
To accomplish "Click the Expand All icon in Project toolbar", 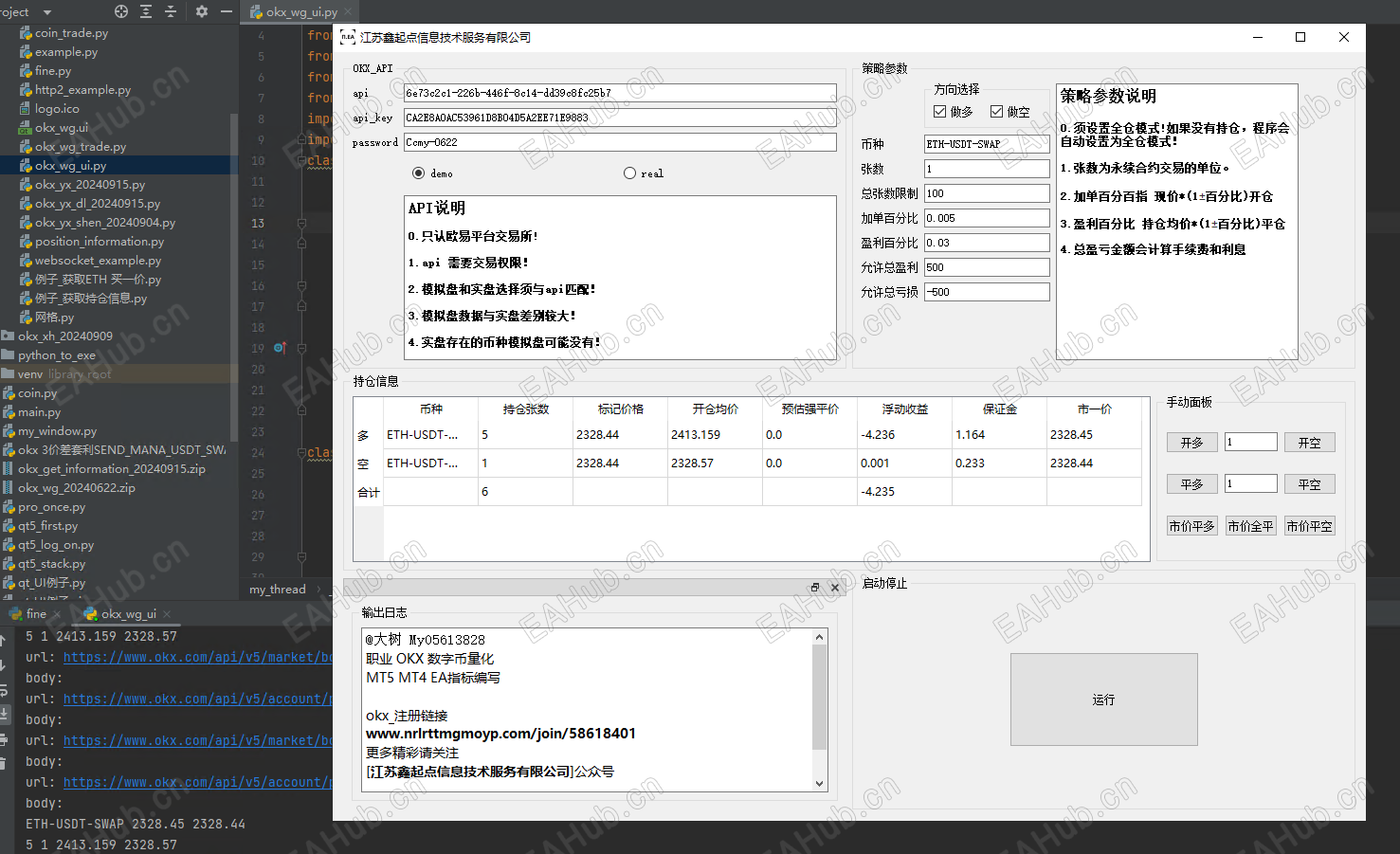I will (x=146, y=11).
